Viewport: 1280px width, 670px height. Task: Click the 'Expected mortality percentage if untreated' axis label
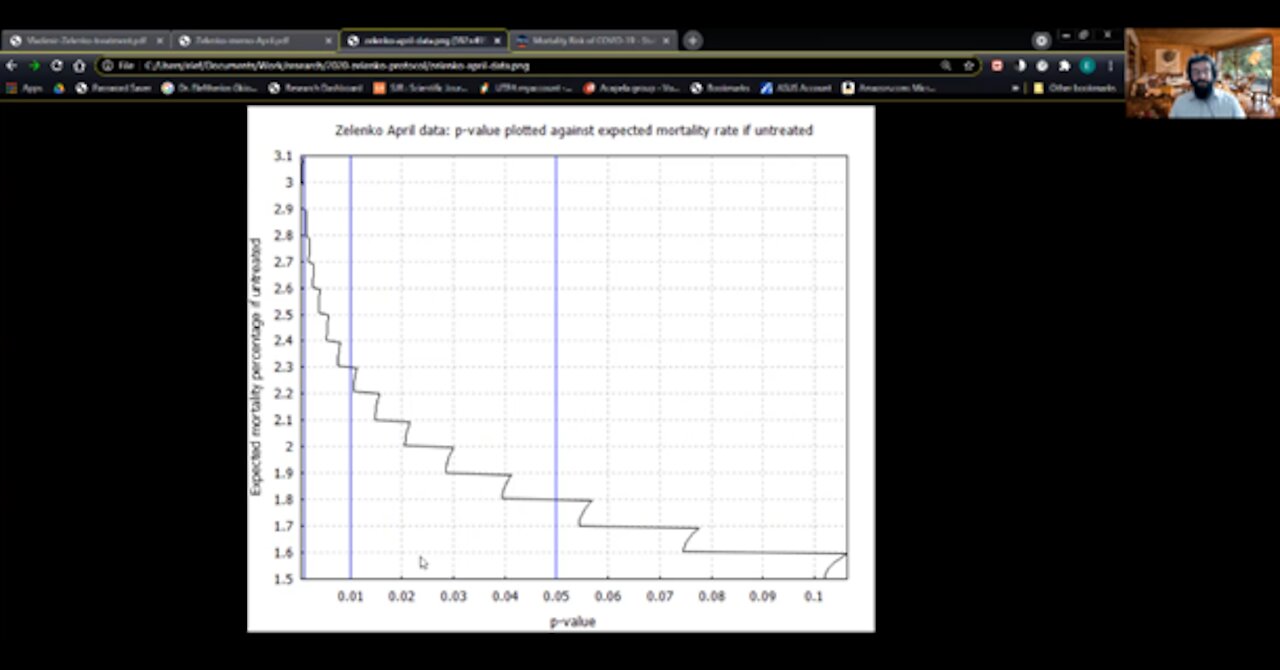pos(255,366)
